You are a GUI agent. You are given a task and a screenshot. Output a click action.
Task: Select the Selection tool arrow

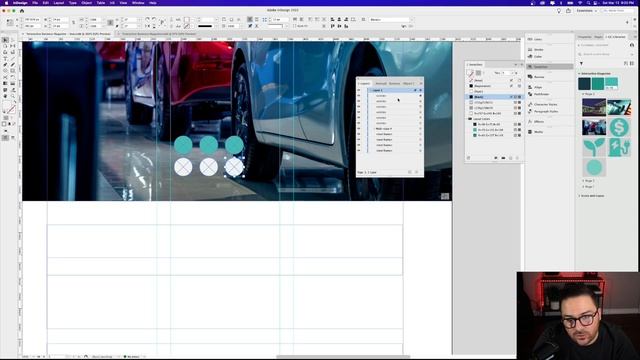click(5, 40)
